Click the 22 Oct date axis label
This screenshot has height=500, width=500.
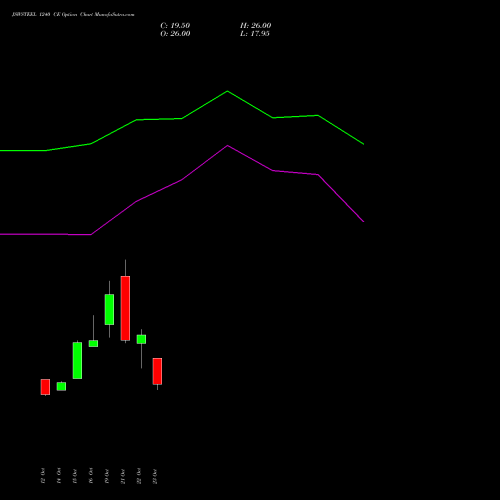(139, 476)
